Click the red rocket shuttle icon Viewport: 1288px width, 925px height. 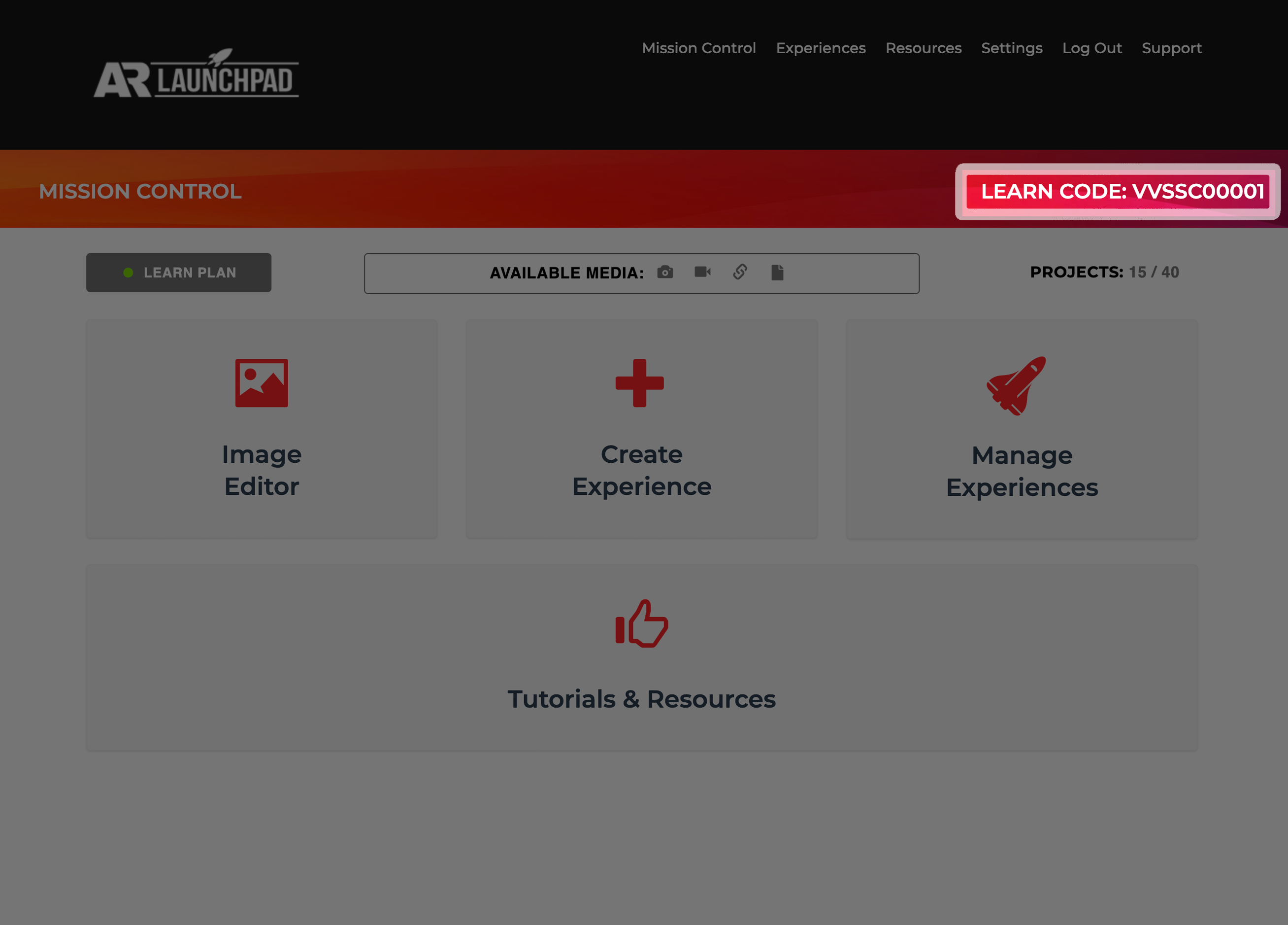click(1017, 386)
